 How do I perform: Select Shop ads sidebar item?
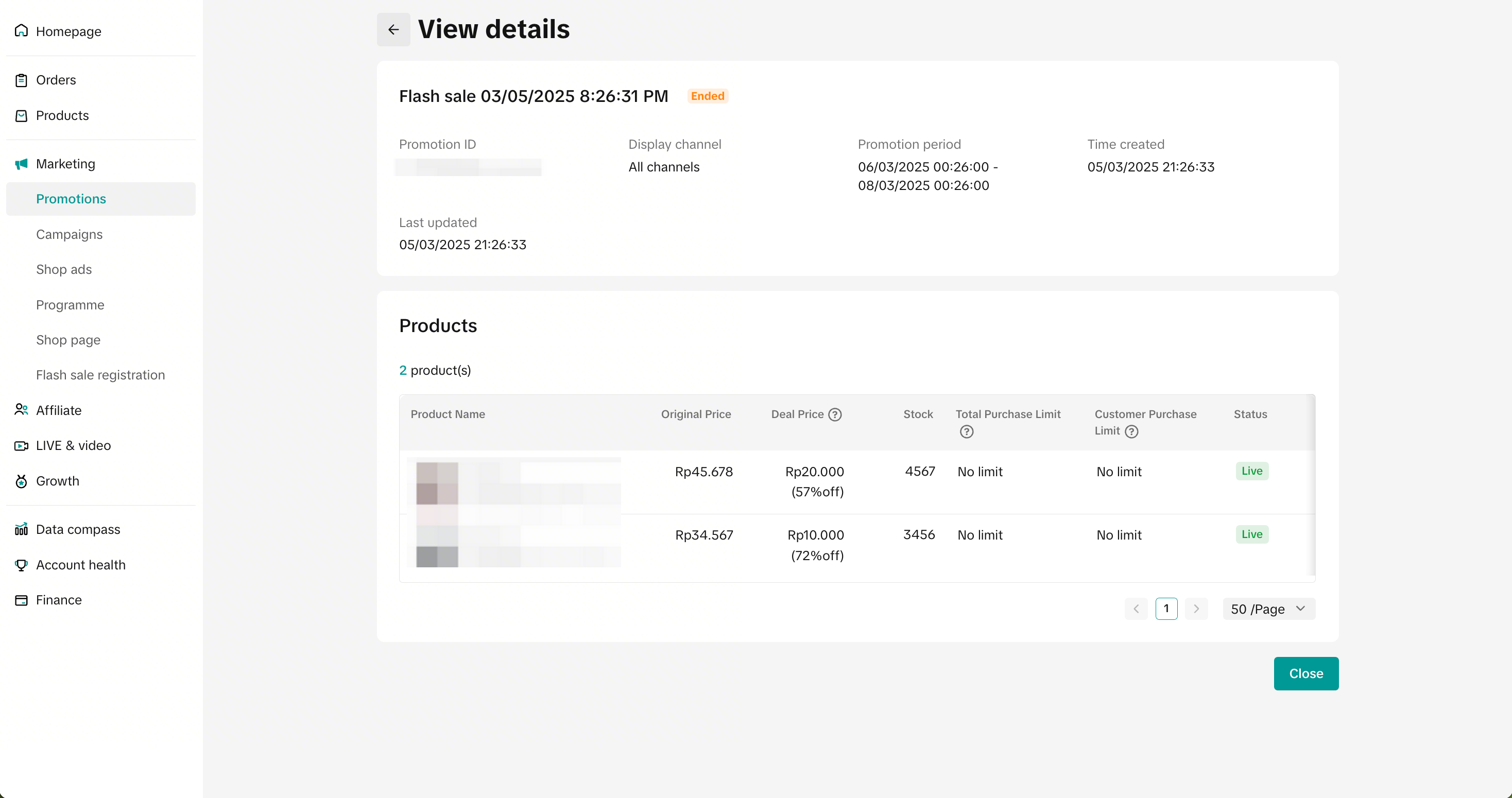[x=64, y=269]
